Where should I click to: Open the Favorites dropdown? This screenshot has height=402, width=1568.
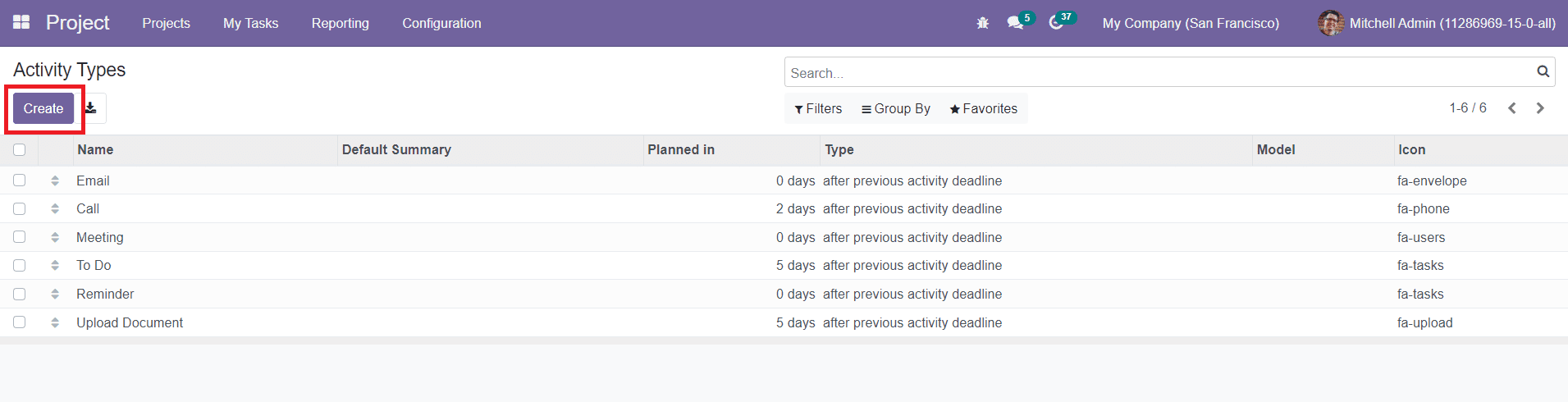[983, 108]
